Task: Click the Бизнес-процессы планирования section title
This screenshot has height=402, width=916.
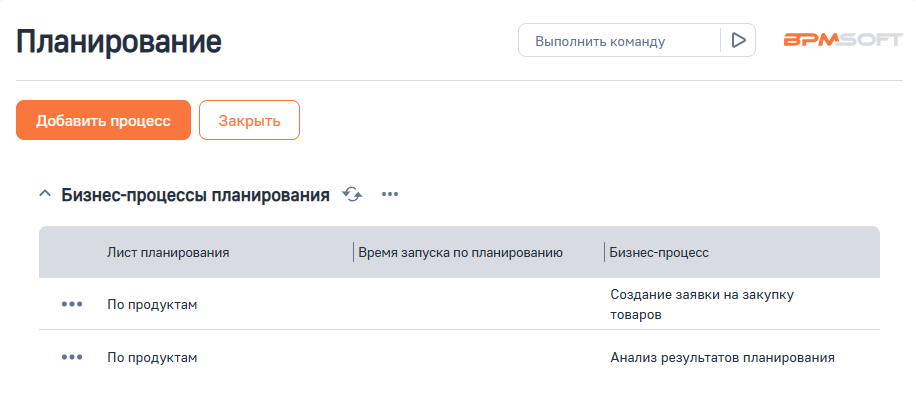Action: (196, 195)
